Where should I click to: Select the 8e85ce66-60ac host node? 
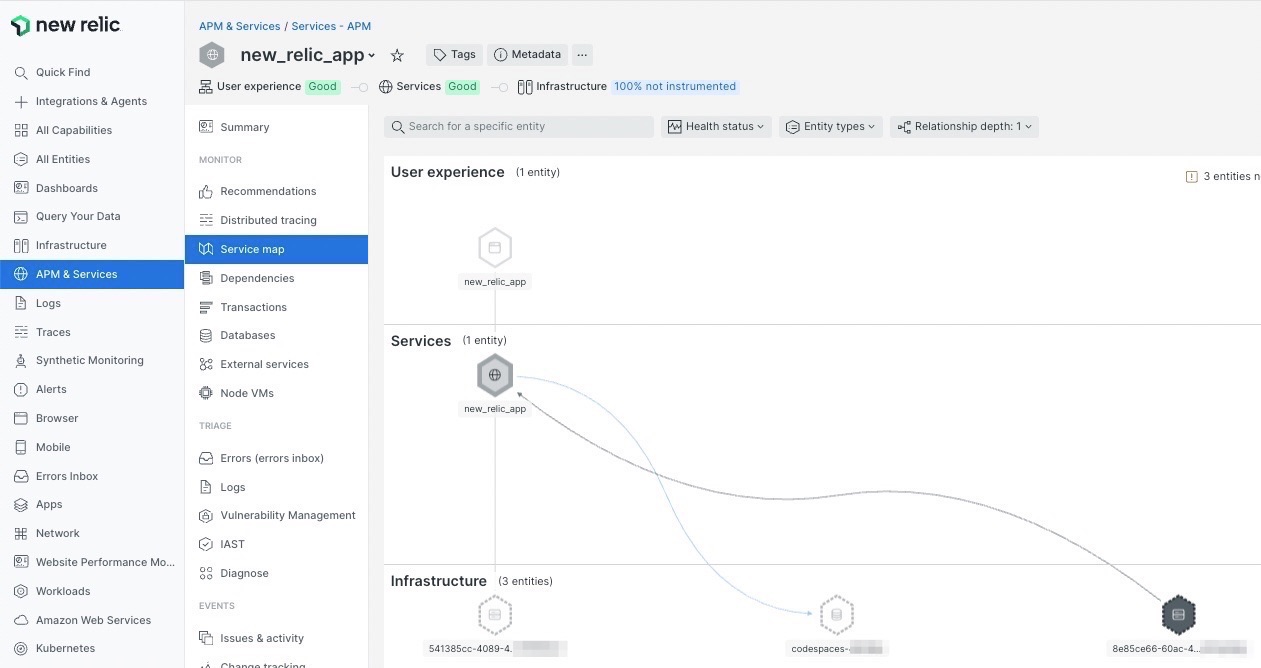pyautogui.click(x=1178, y=615)
